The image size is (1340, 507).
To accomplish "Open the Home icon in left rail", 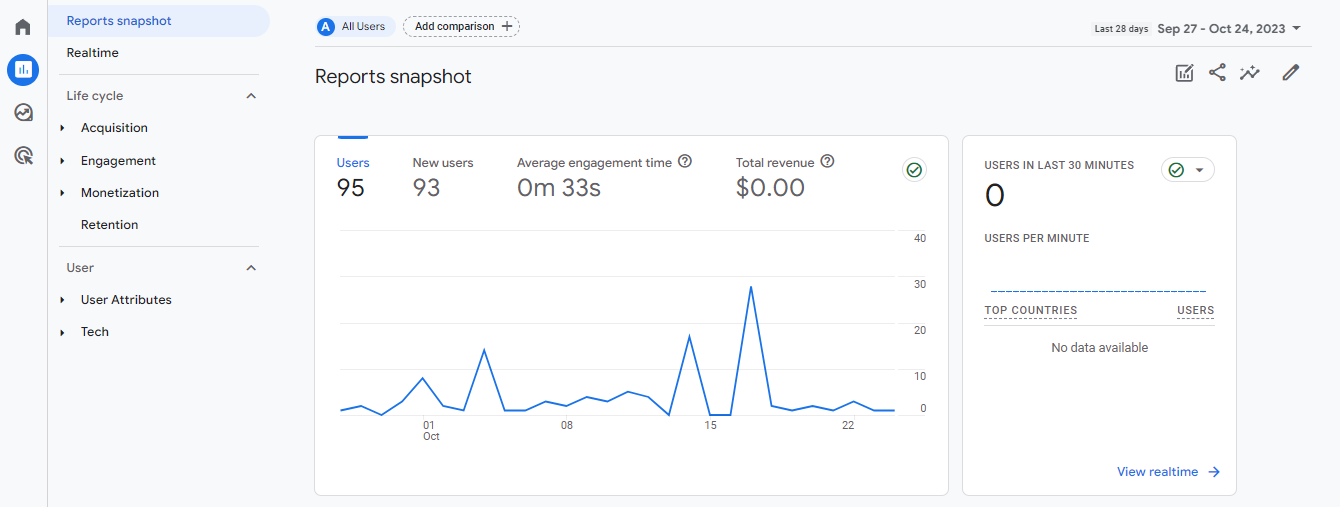I will click(23, 27).
